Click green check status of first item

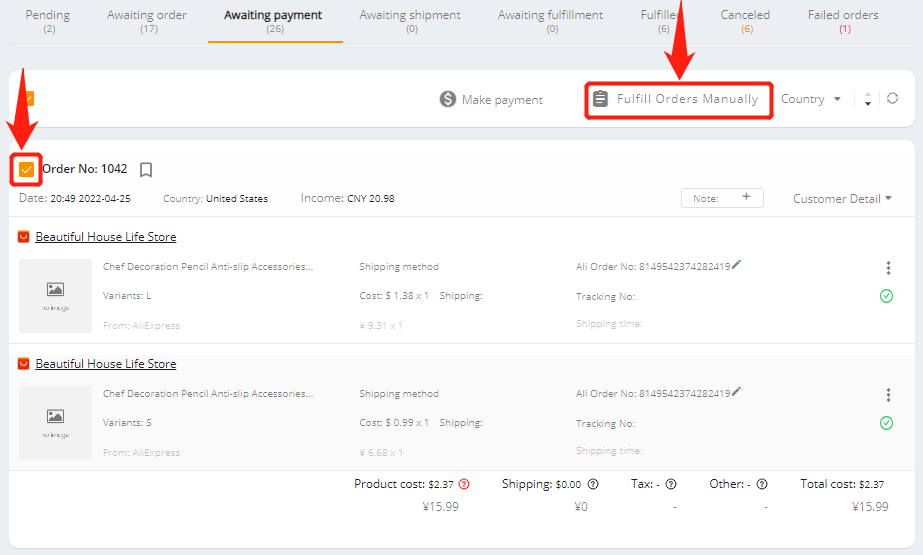886,296
